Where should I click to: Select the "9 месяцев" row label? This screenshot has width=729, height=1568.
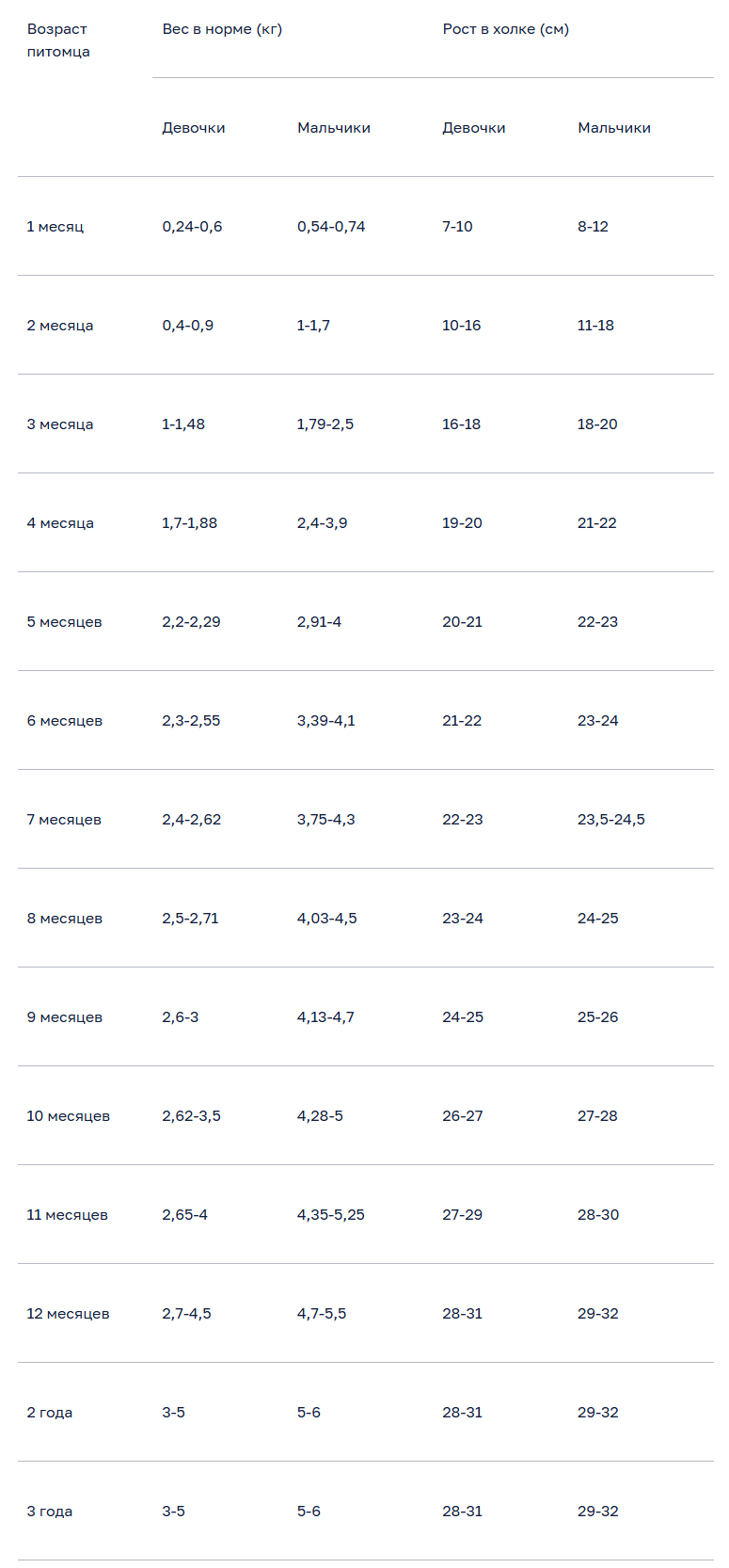[x=65, y=1017]
